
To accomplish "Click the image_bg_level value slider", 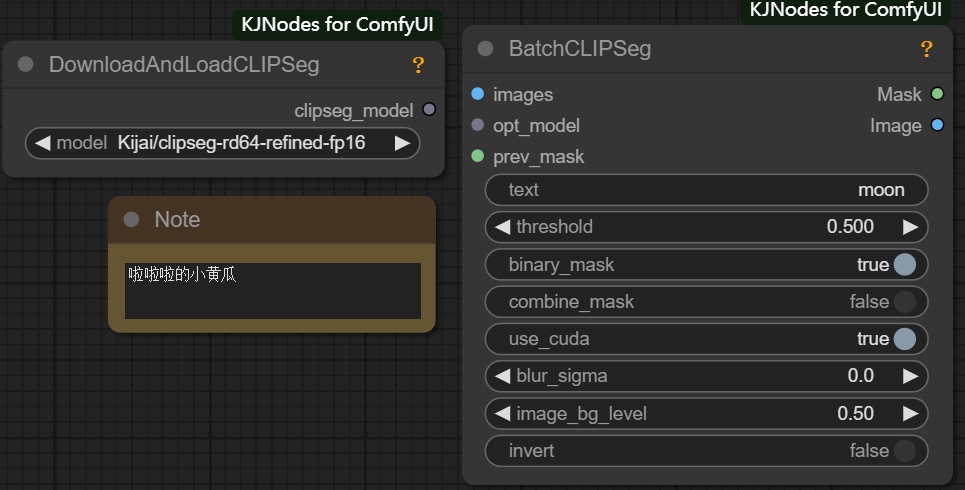I will click(706, 413).
